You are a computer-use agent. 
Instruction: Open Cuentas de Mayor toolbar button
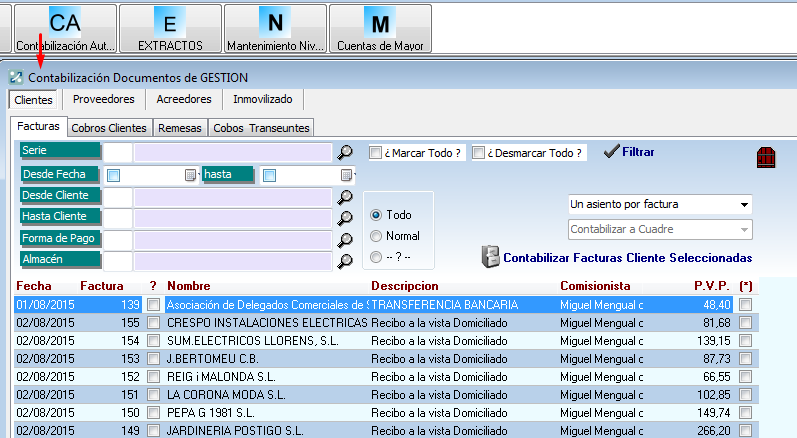380,28
